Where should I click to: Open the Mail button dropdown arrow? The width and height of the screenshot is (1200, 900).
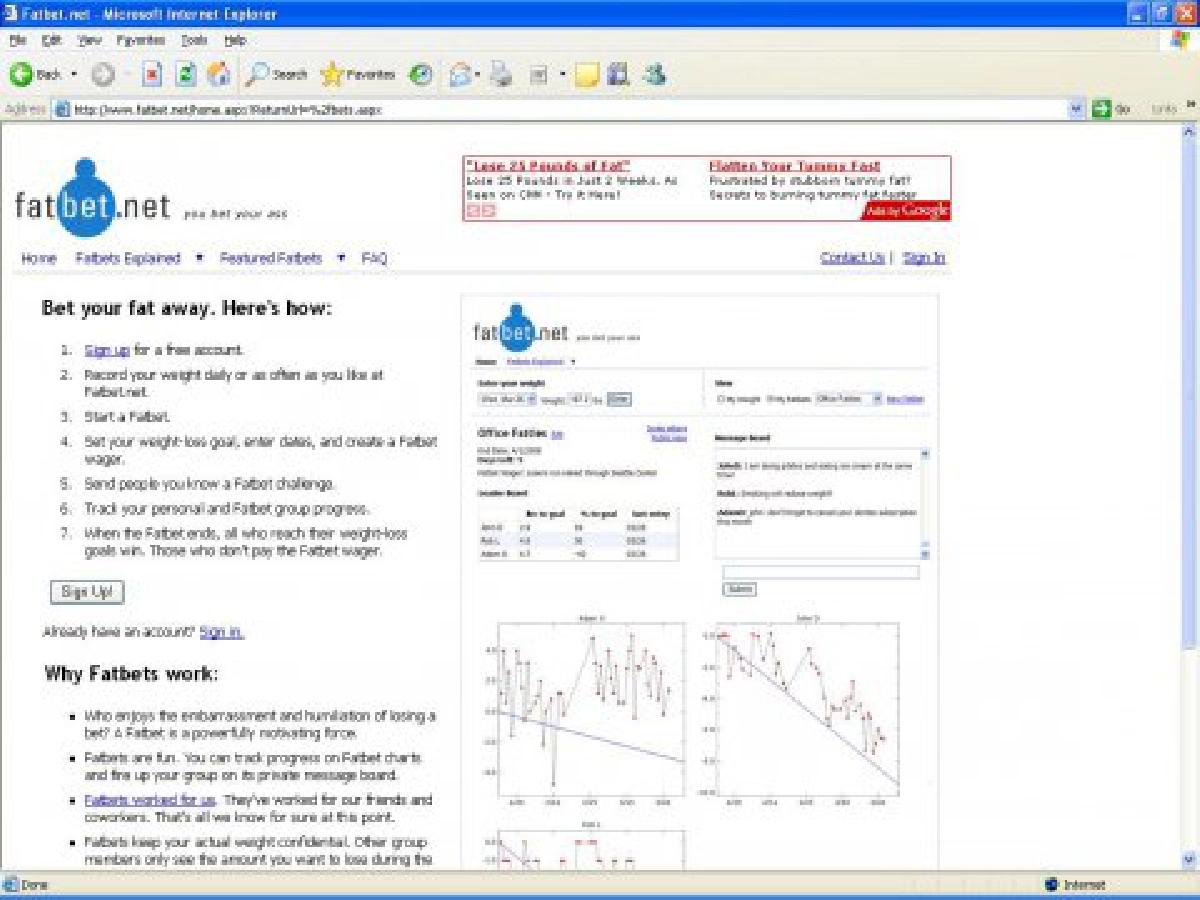click(477, 74)
